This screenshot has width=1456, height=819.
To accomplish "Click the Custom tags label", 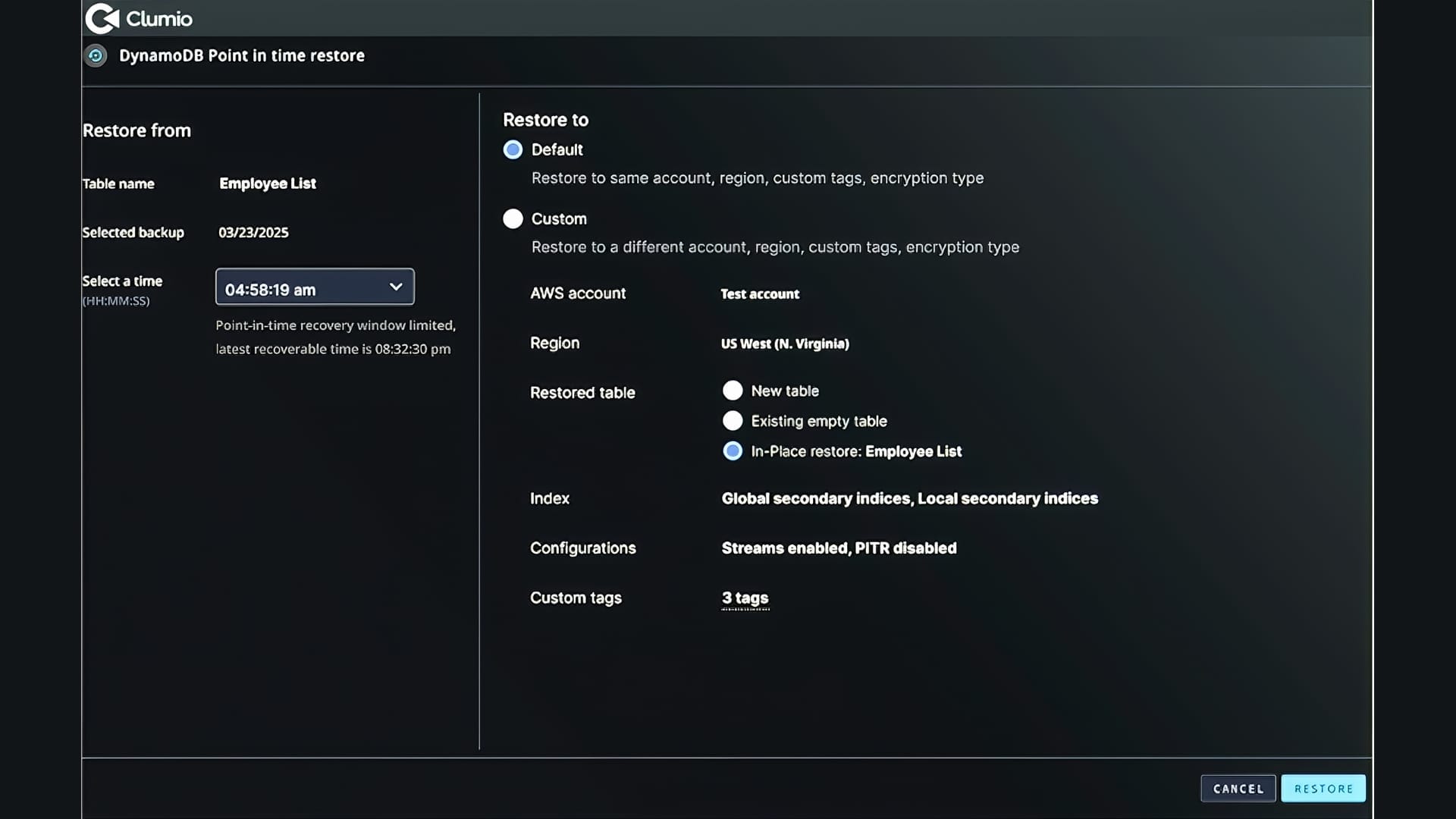I will coord(576,598).
